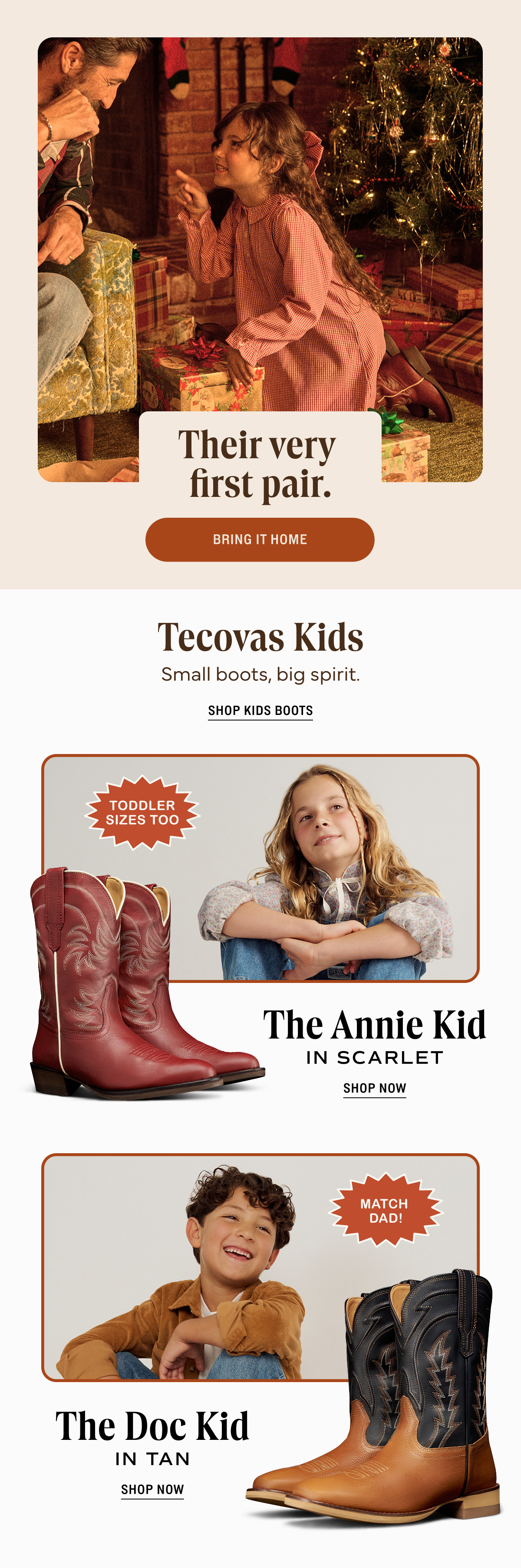The image size is (521, 1568).
Task: Click the Small boots, big spirit tagline
Action: tap(260, 675)
